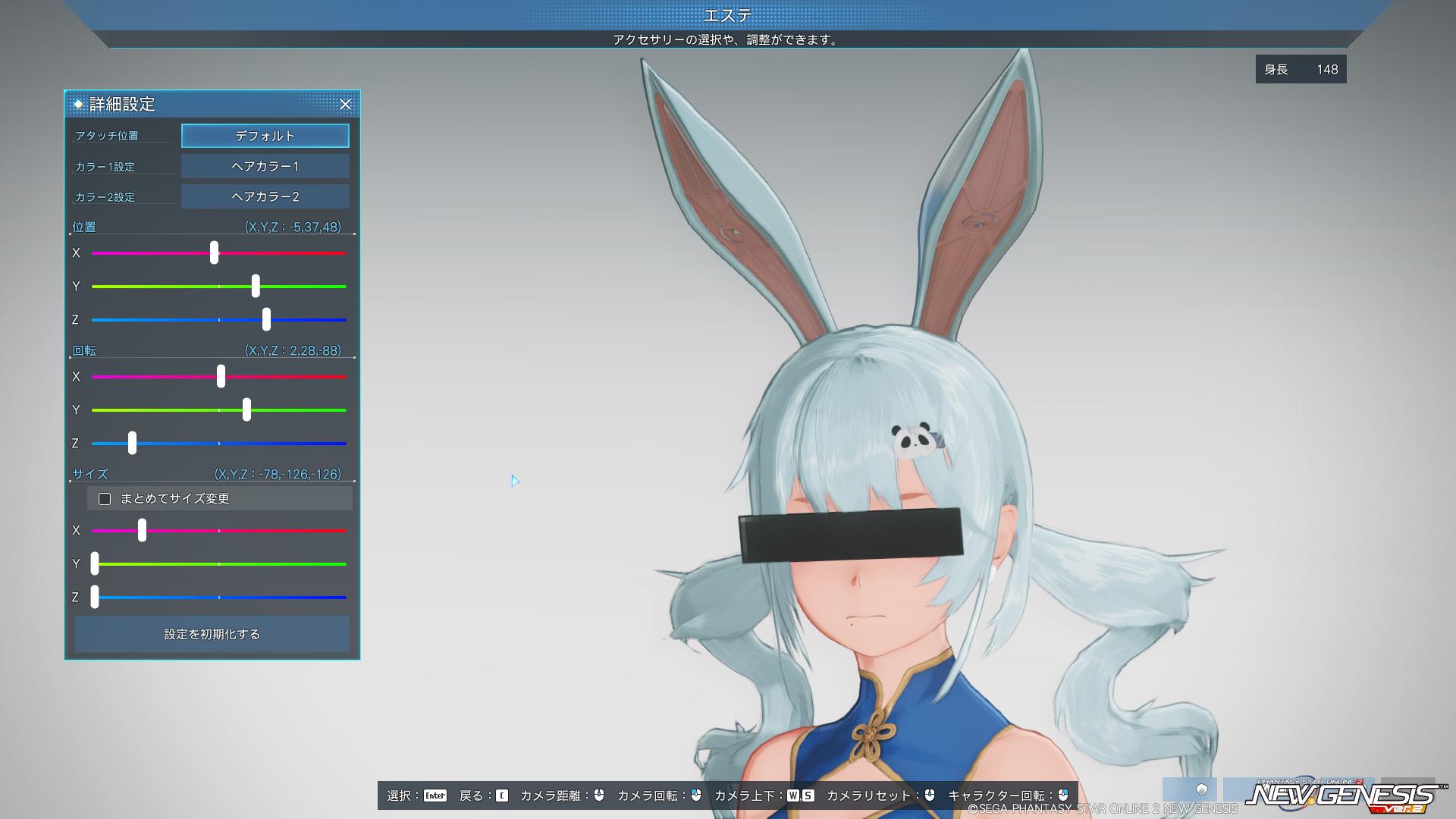Click the rotation X slider handle

click(221, 376)
